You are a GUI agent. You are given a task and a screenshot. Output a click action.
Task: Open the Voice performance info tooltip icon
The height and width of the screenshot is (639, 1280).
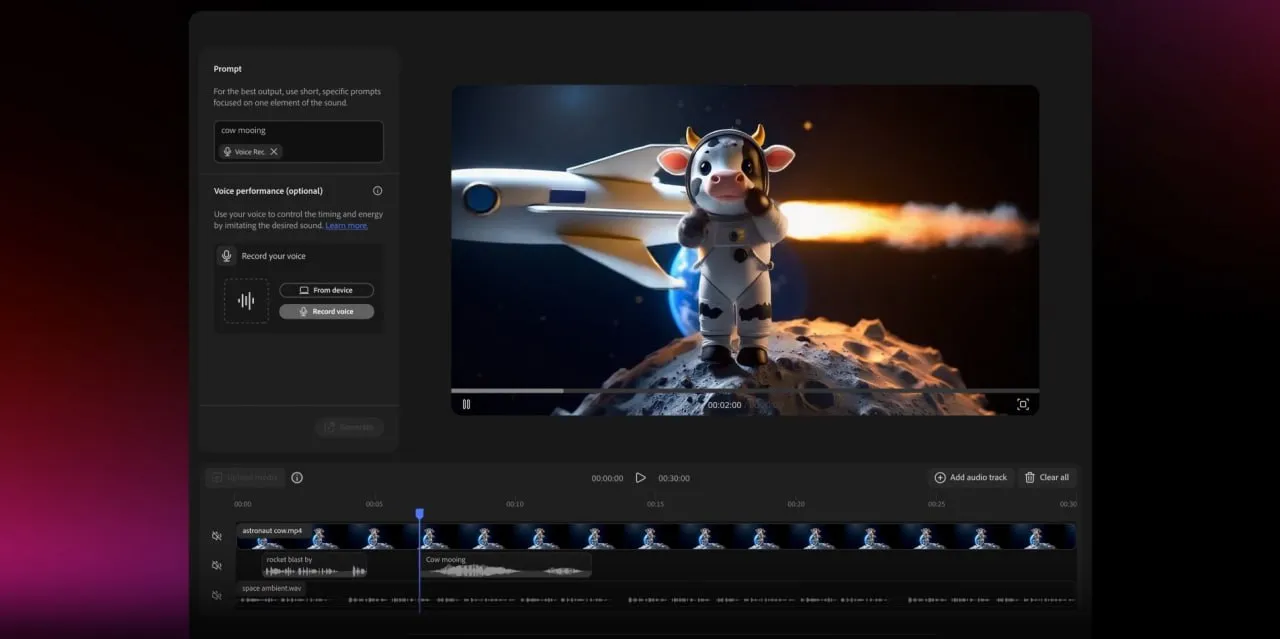point(377,190)
